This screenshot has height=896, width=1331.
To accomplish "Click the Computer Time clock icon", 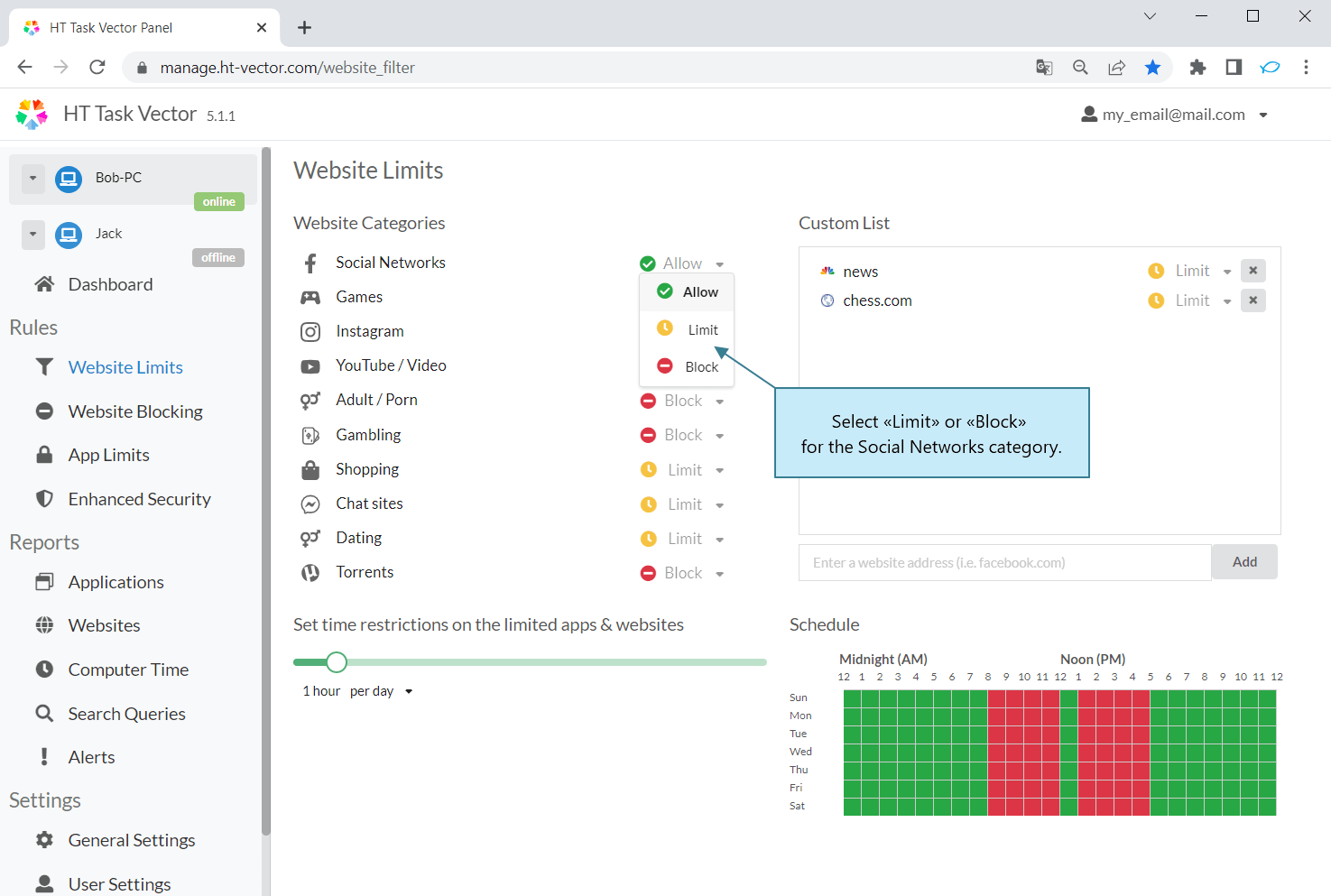I will tap(44, 670).
